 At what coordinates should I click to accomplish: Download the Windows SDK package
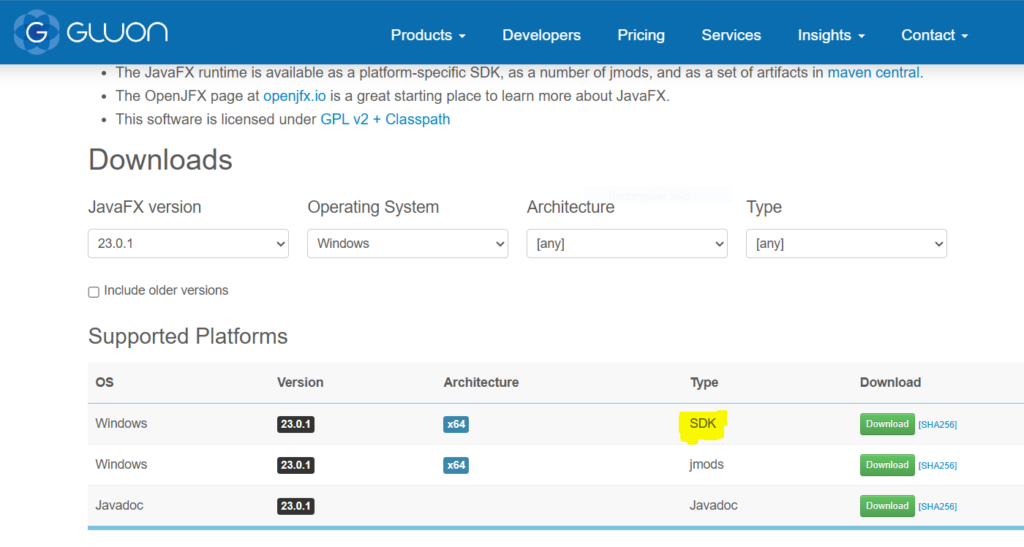tap(887, 424)
